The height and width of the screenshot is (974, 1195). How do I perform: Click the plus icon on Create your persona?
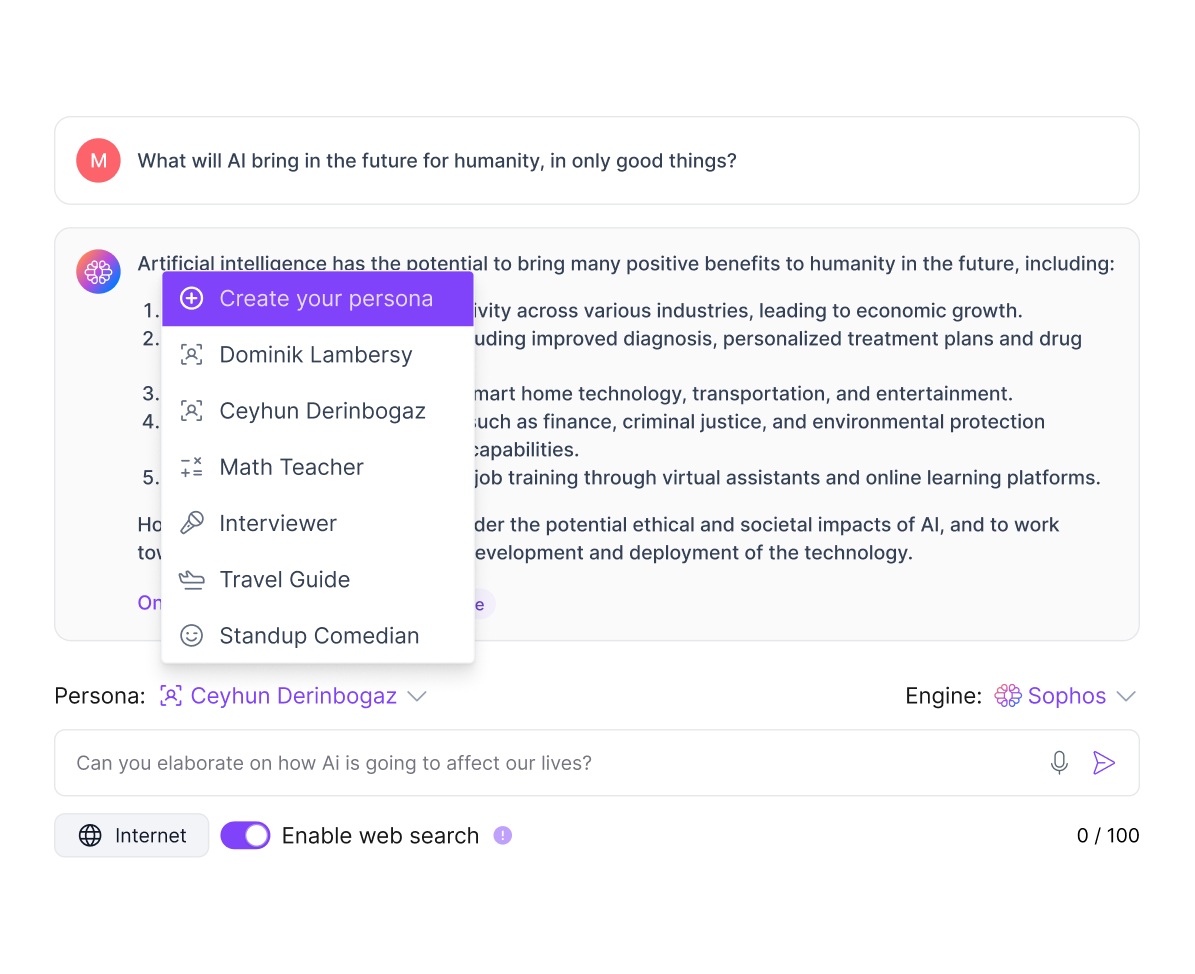[x=191, y=298]
